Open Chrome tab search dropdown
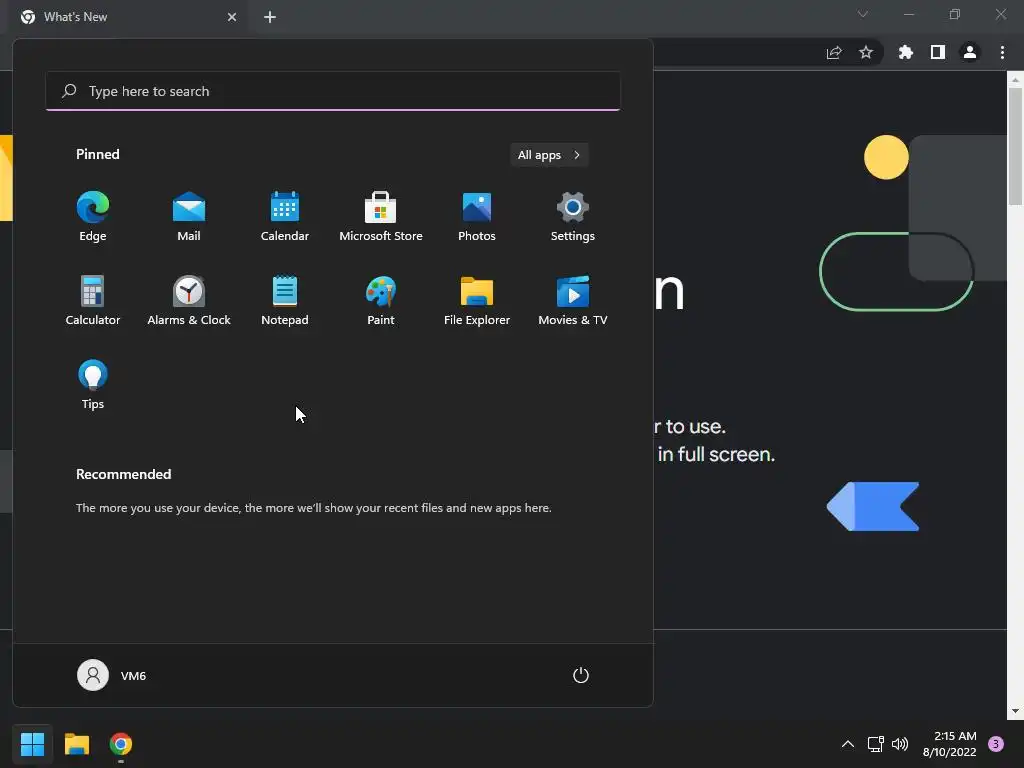 coord(863,14)
